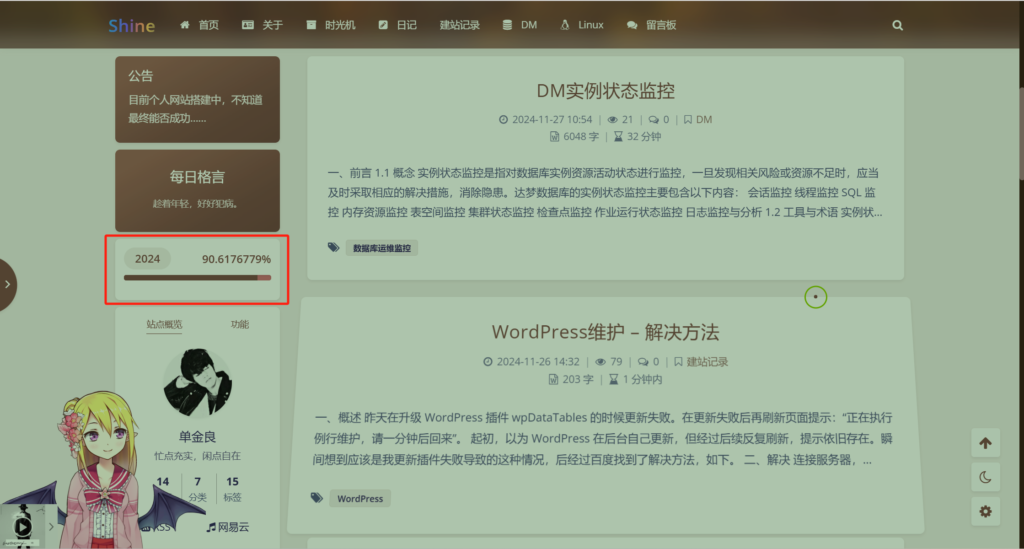This screenshot has height=549, width=1024.
Task: Open the 首页 home menu item
Action: pyautogui.click(x=199, y=25)
